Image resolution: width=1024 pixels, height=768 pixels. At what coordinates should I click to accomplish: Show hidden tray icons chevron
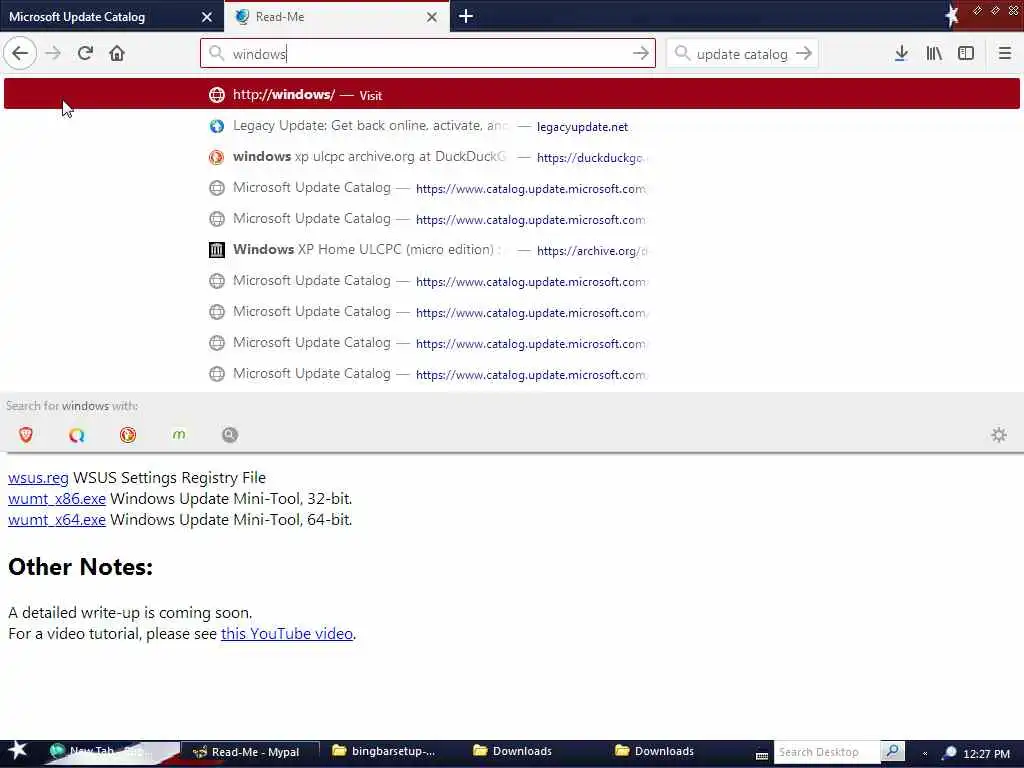point(925,754)
